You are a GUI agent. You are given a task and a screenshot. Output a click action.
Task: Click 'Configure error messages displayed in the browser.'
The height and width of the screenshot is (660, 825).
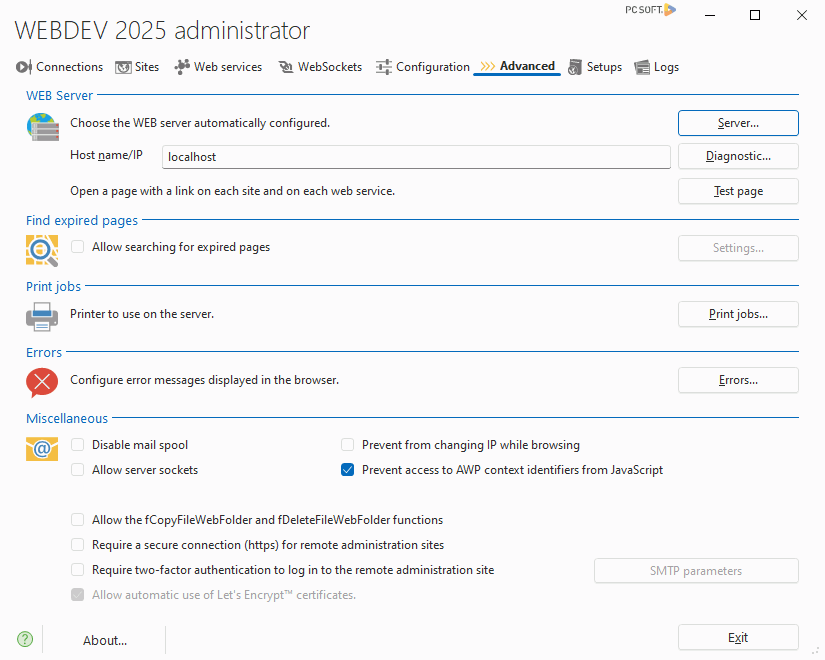click(205, 380)
